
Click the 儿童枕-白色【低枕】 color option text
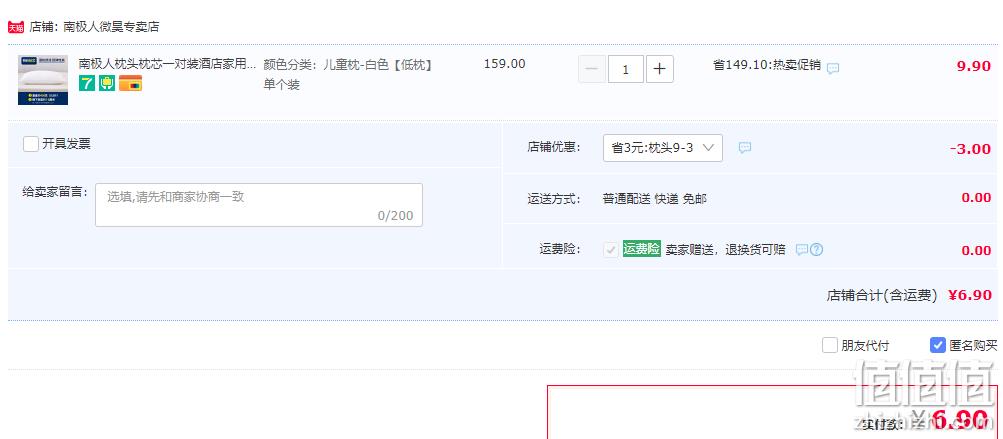(378, 65)
